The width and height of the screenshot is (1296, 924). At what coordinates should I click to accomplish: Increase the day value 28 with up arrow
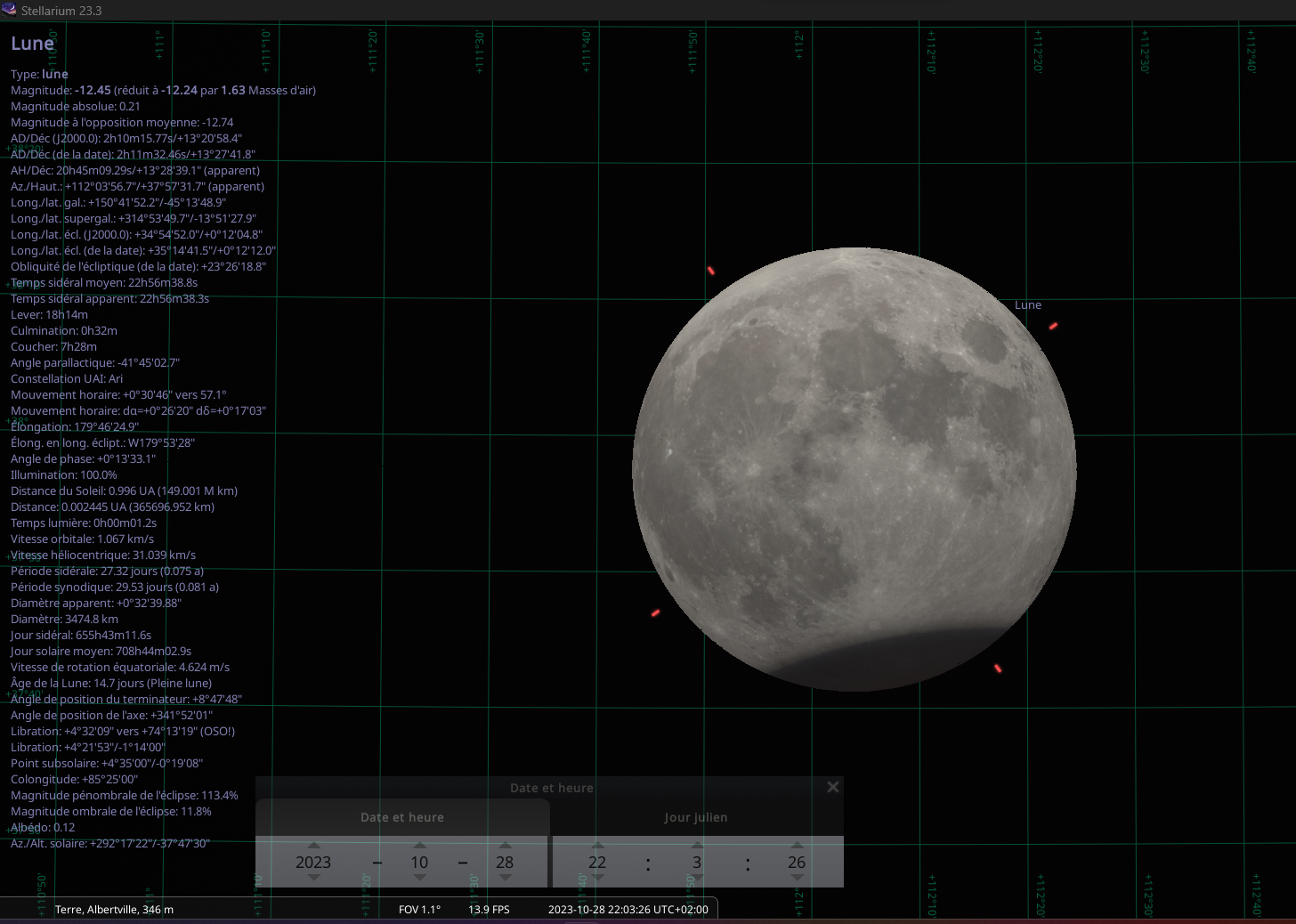(x=506, y=845)
